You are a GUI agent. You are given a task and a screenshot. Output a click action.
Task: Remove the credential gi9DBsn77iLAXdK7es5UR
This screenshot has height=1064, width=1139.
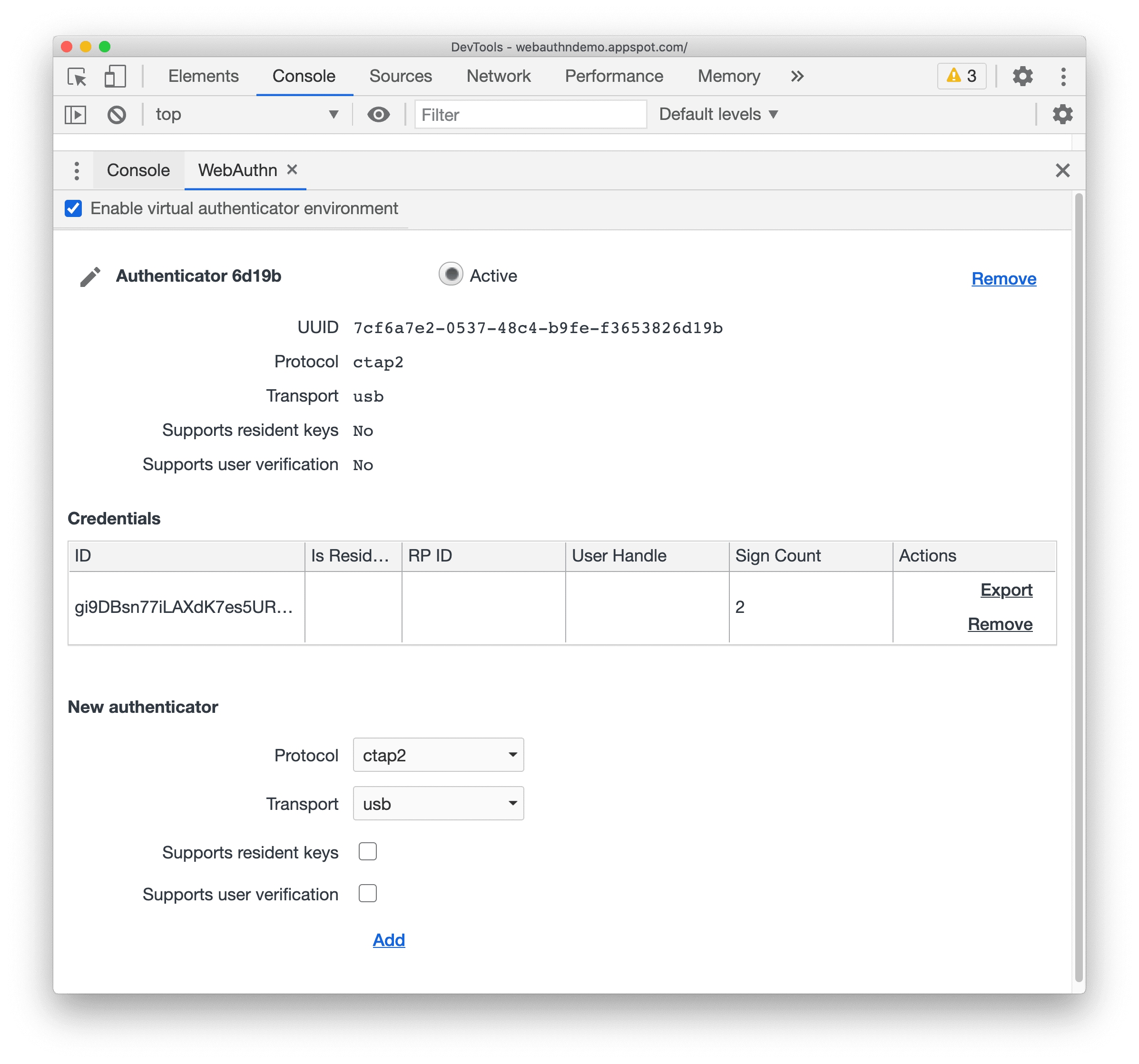point(998,623)
